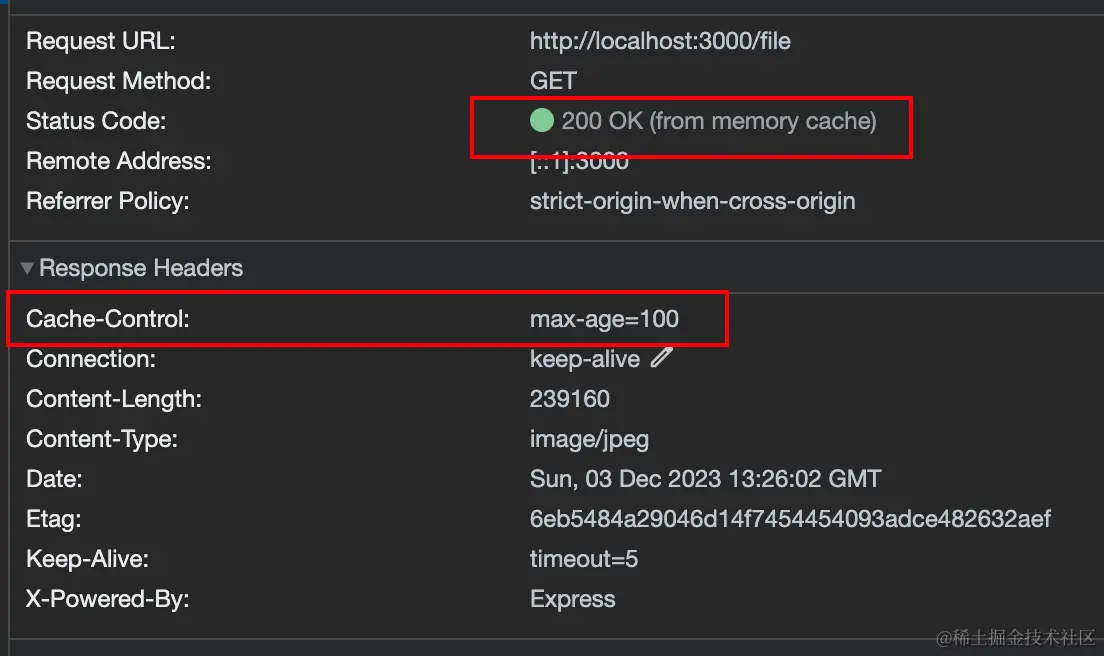Click the image/jpeg Content-Type value
The height and width of the screenshot is (656, 1104).
589,439
